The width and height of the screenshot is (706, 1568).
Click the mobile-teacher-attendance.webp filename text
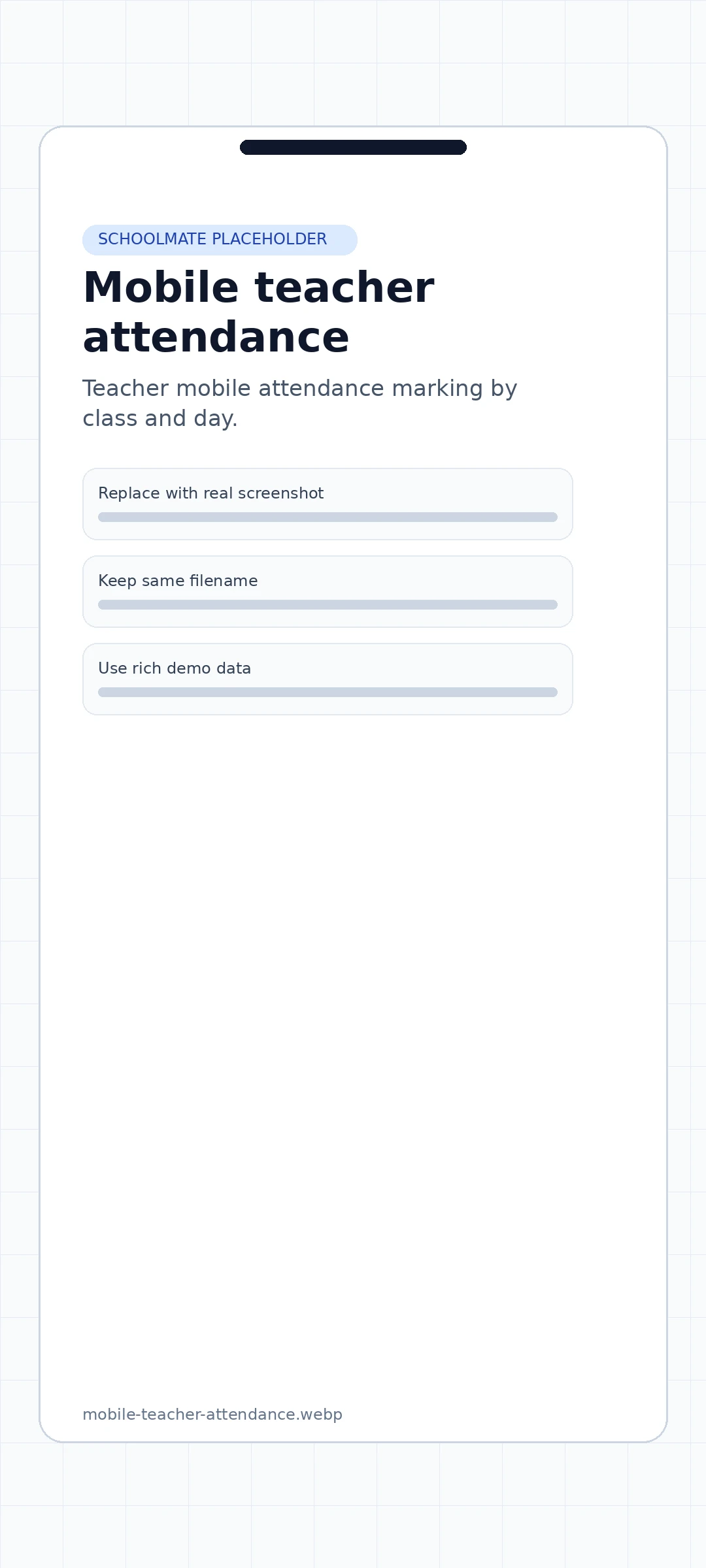(212, 1414)
